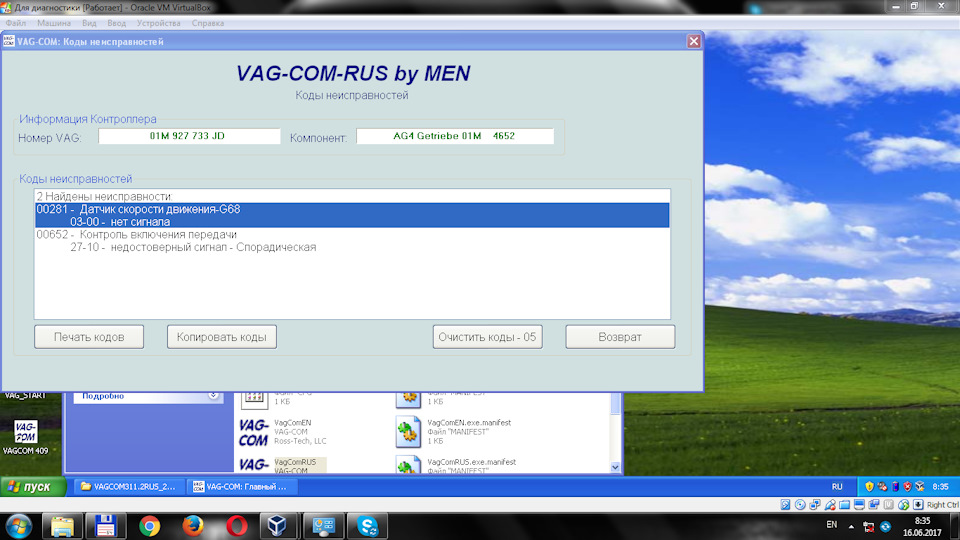Click the Компонент field AG4 Getriebe 01M
This screenshot has width=960, height=540.
click(455, 136)
